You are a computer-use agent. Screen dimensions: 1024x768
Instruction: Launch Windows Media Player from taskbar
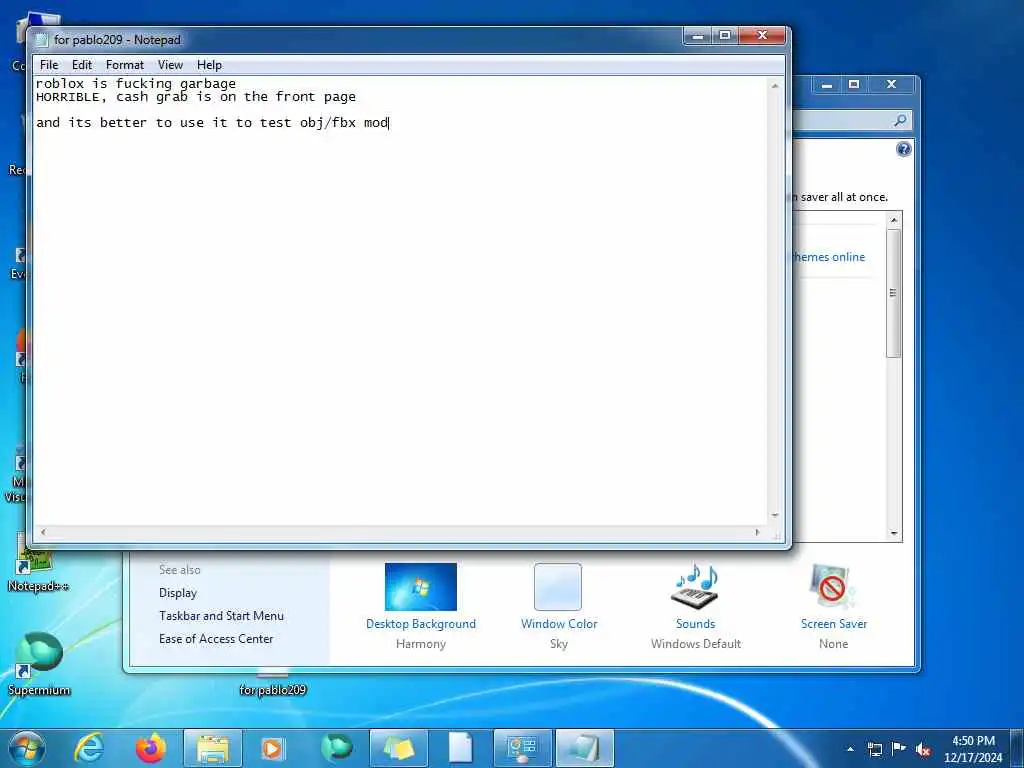(272, 748)
